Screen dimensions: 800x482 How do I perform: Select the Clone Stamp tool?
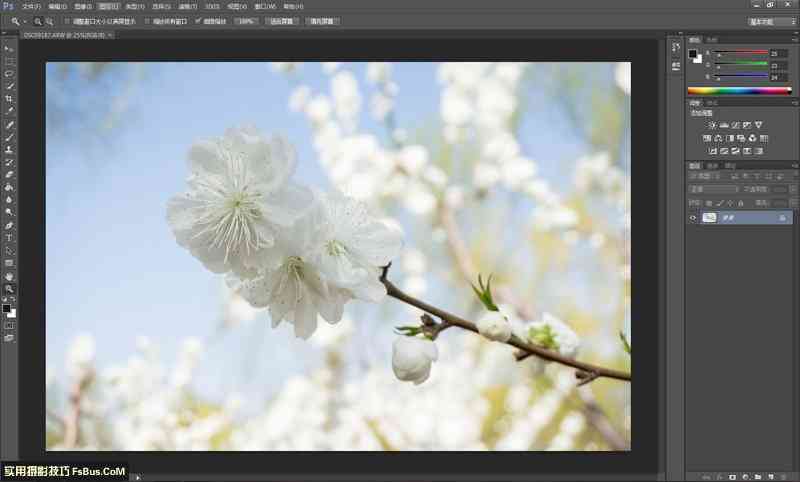[10, 149]
